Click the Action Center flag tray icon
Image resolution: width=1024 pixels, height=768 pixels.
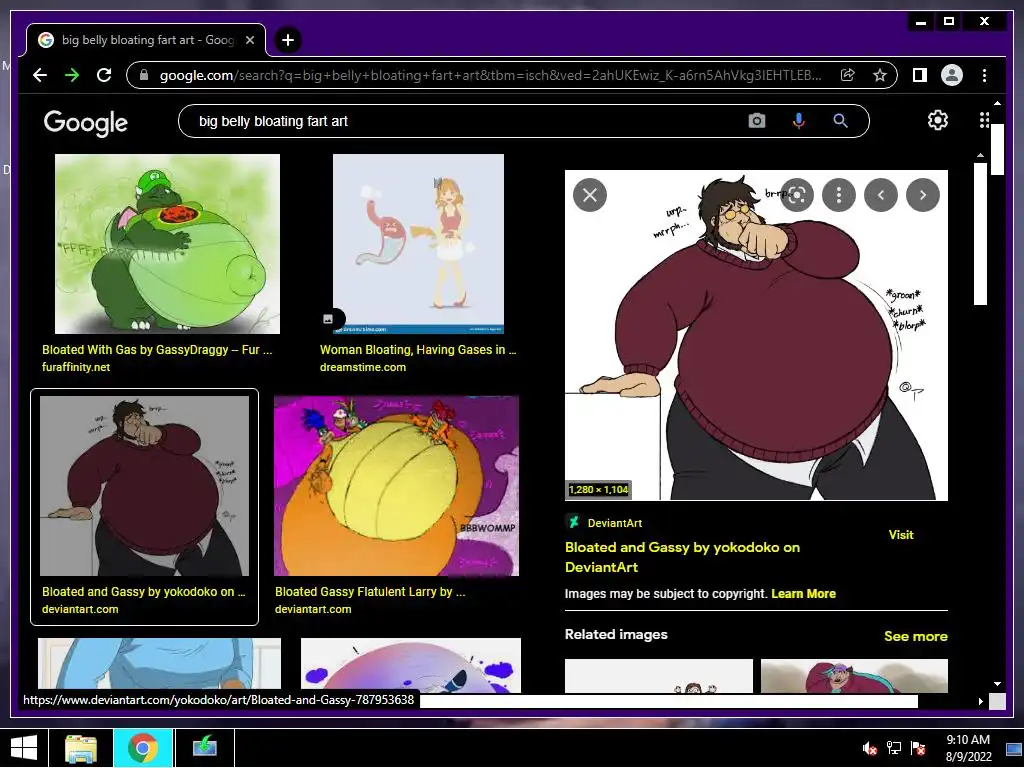tap(918, 748)
